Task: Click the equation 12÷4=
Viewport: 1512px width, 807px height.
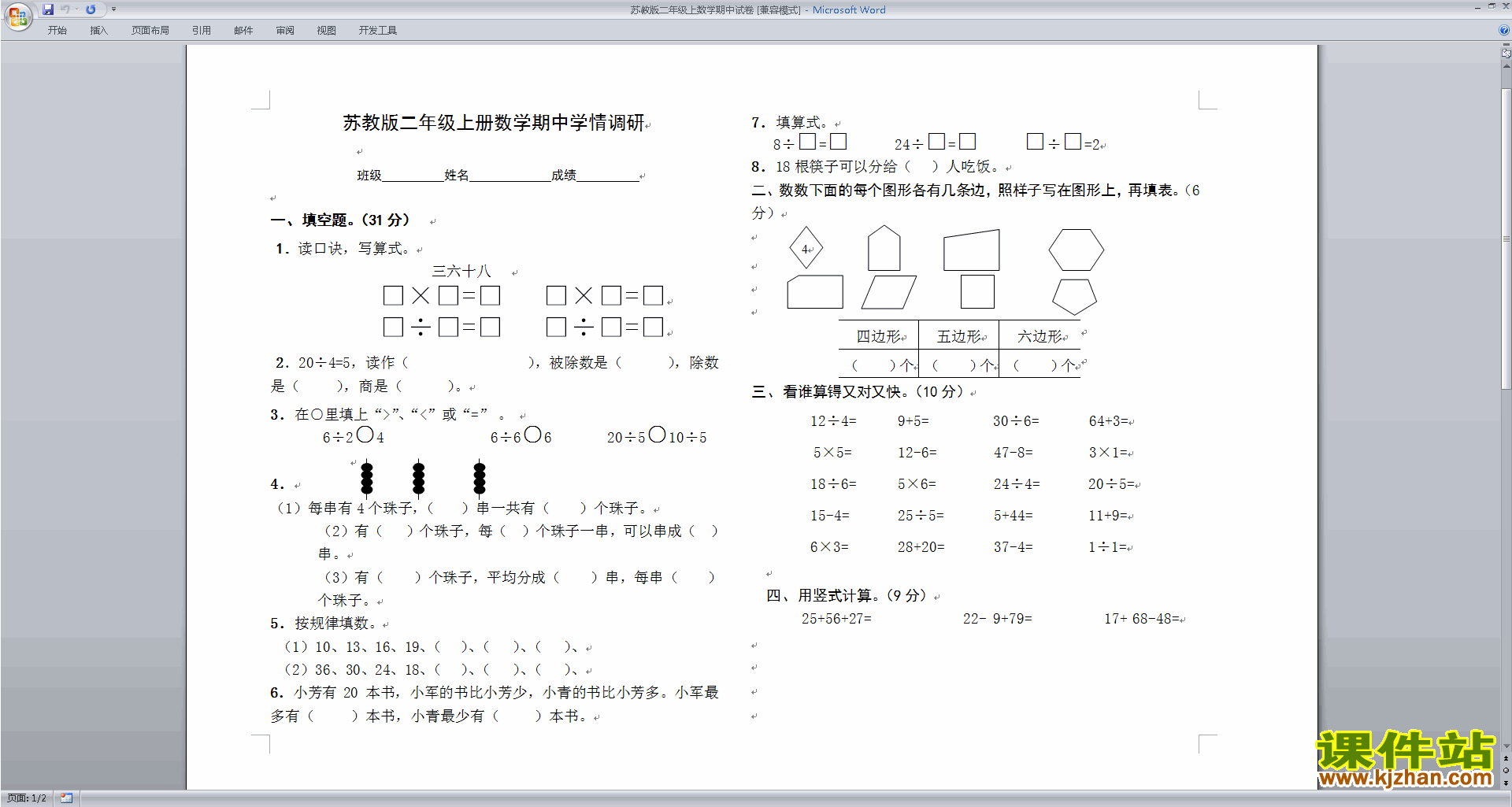Action: click(833, 421)
